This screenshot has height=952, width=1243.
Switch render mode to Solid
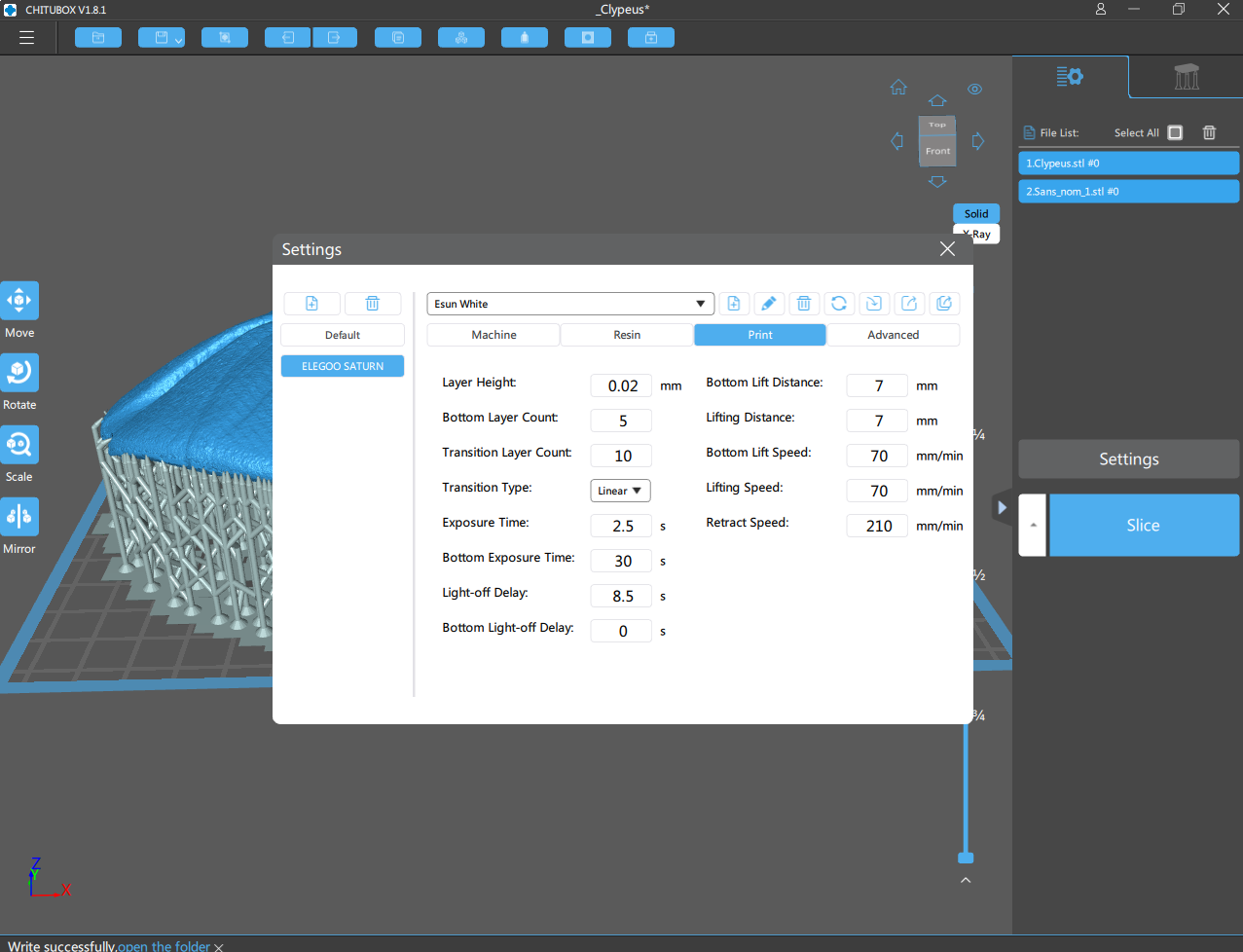pyautogui.click(x=975, y=214)
